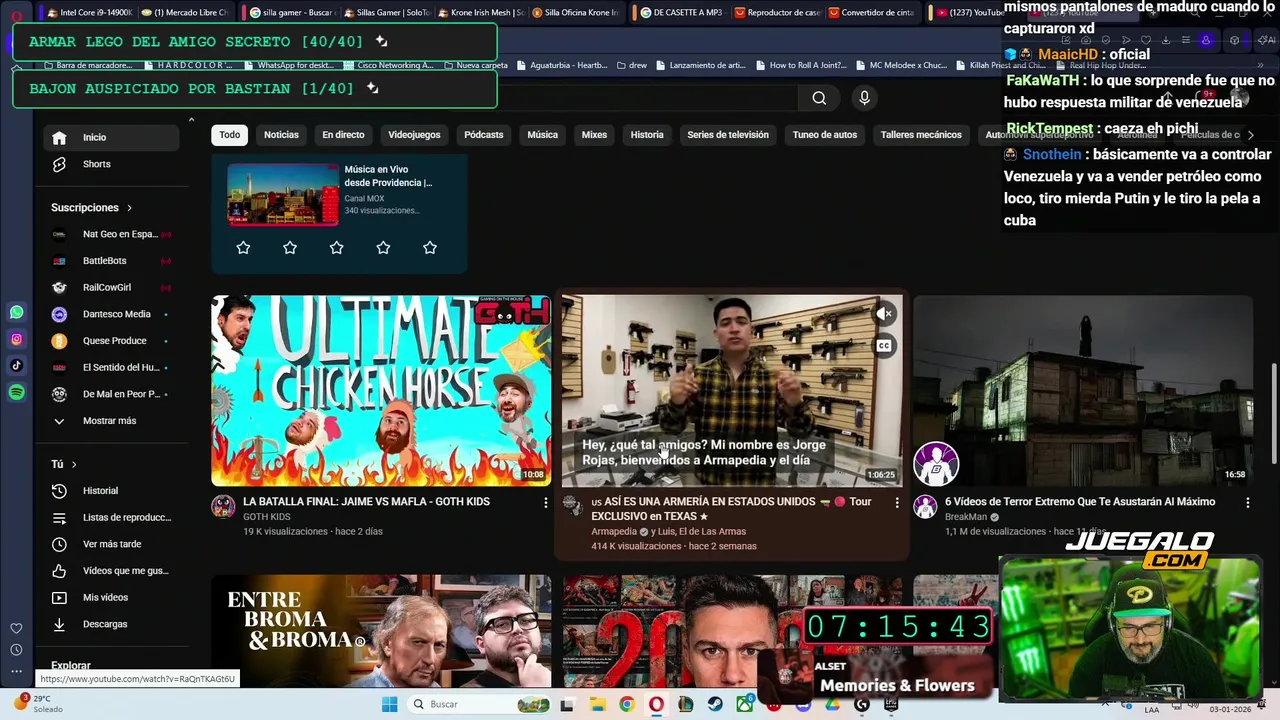1280x720 pixels.
Task: Open the history clock icon in Opera sidebar
Action: point(16,650)
